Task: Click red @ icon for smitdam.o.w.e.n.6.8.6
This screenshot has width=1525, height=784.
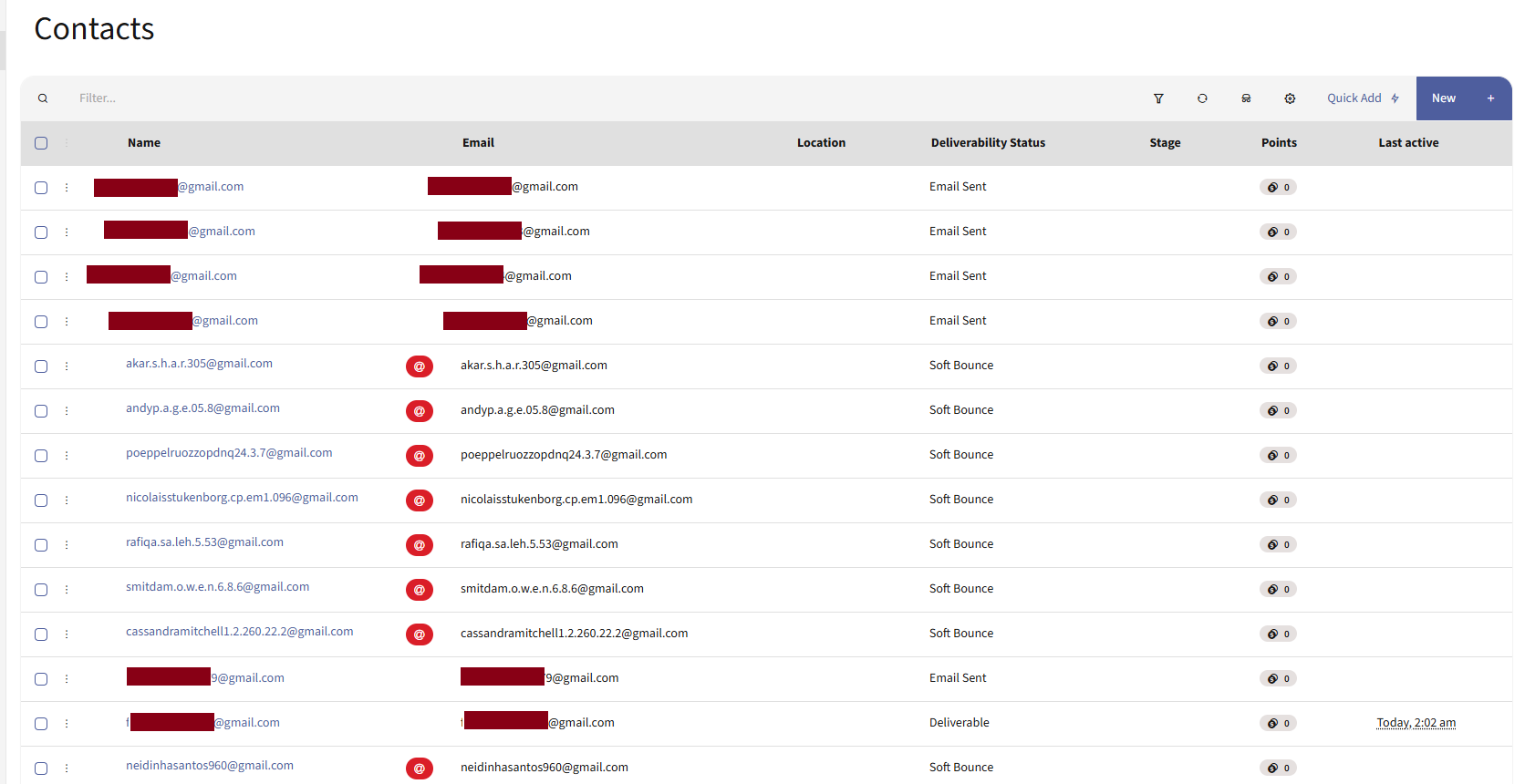Action: click(420, 590)
